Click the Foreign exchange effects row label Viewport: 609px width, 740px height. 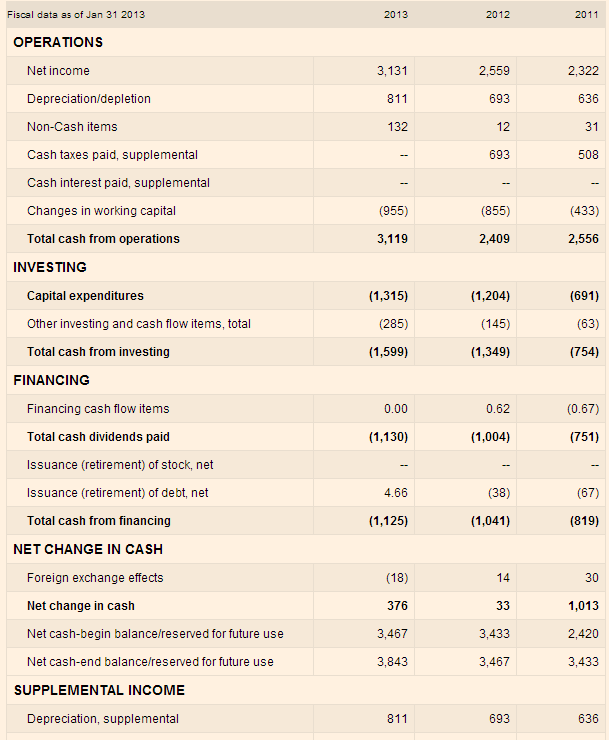95,578
